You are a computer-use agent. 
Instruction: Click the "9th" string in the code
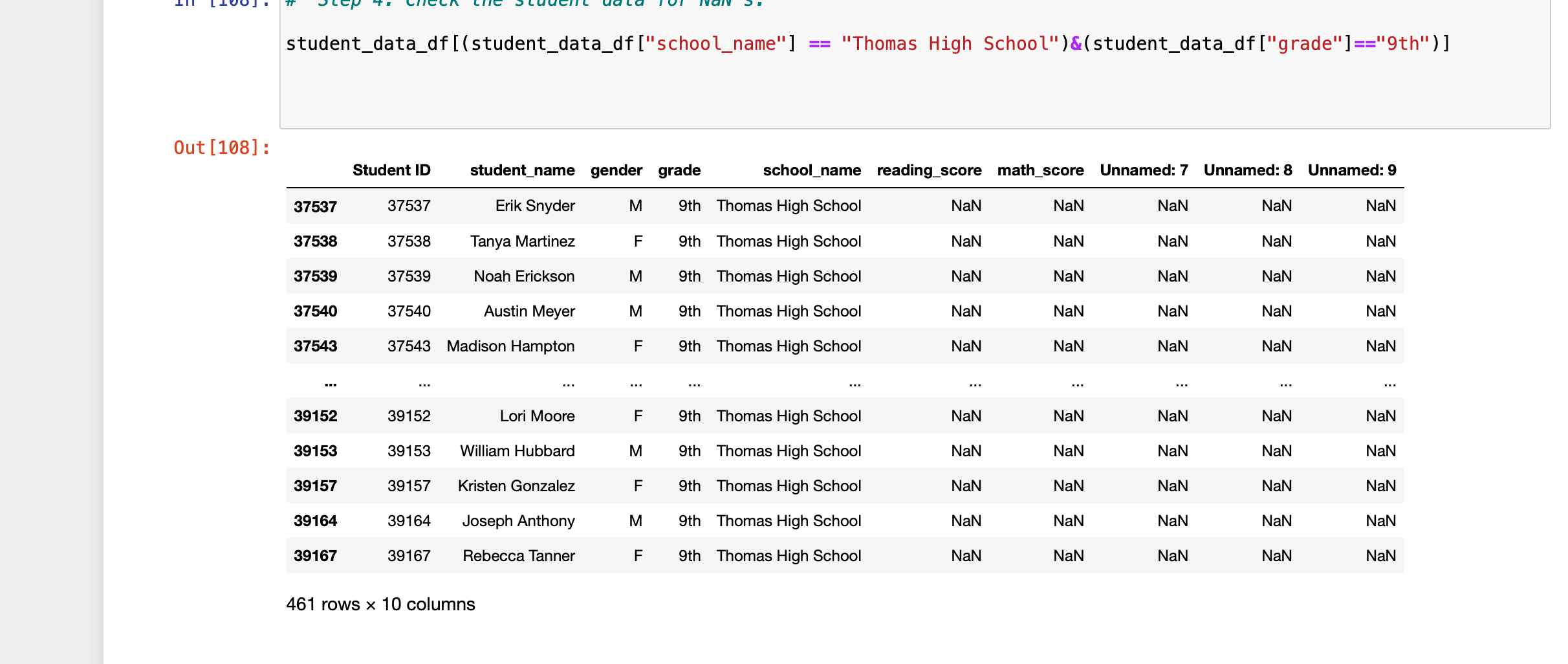point(1402,44)
